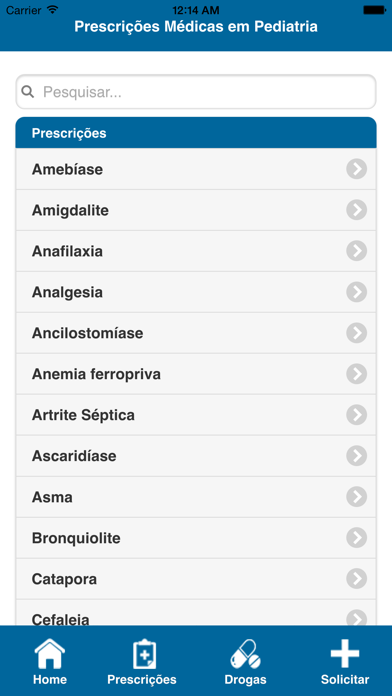Tap the Solicitar plus icon
The width and height of the screenshot is (392, 696).
click(345, 653)
